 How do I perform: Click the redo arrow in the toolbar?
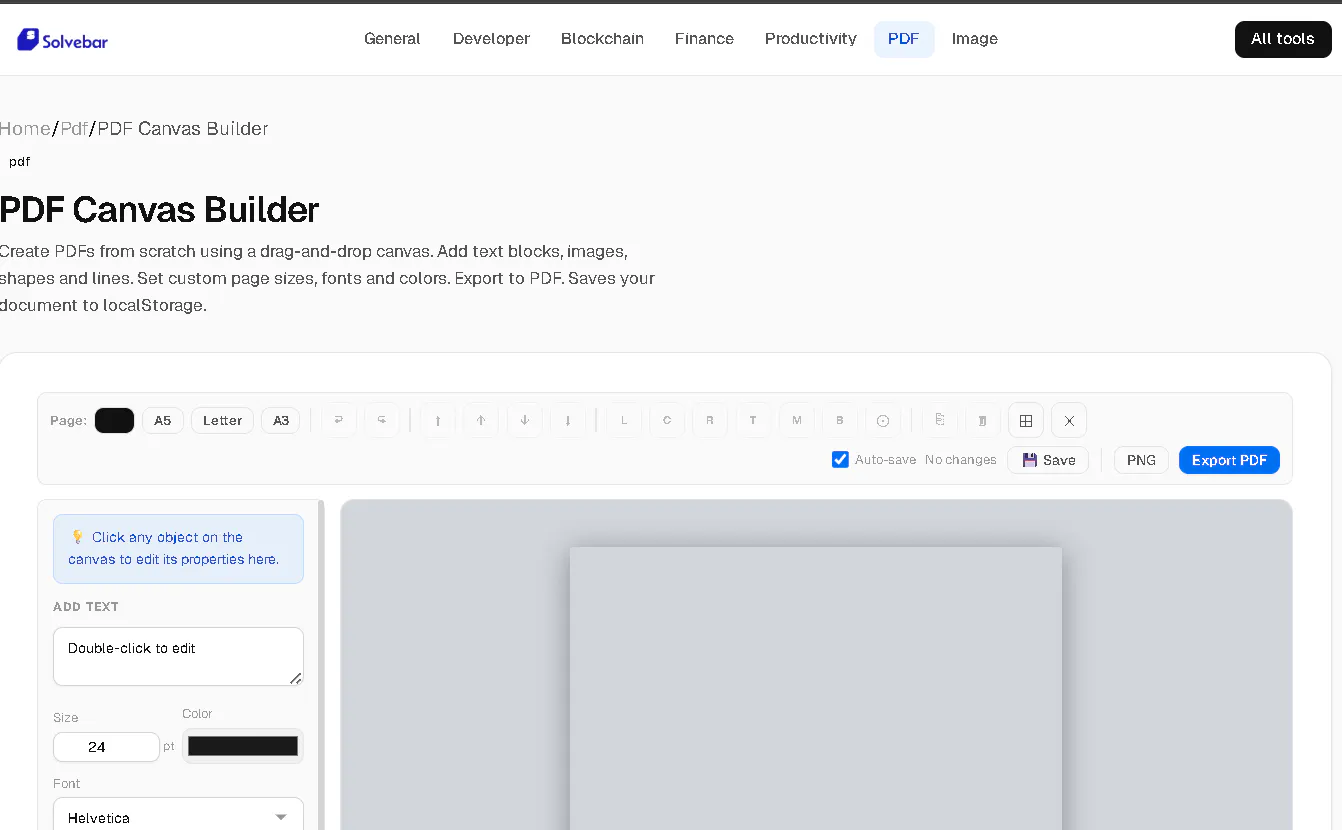coord(382,420)
